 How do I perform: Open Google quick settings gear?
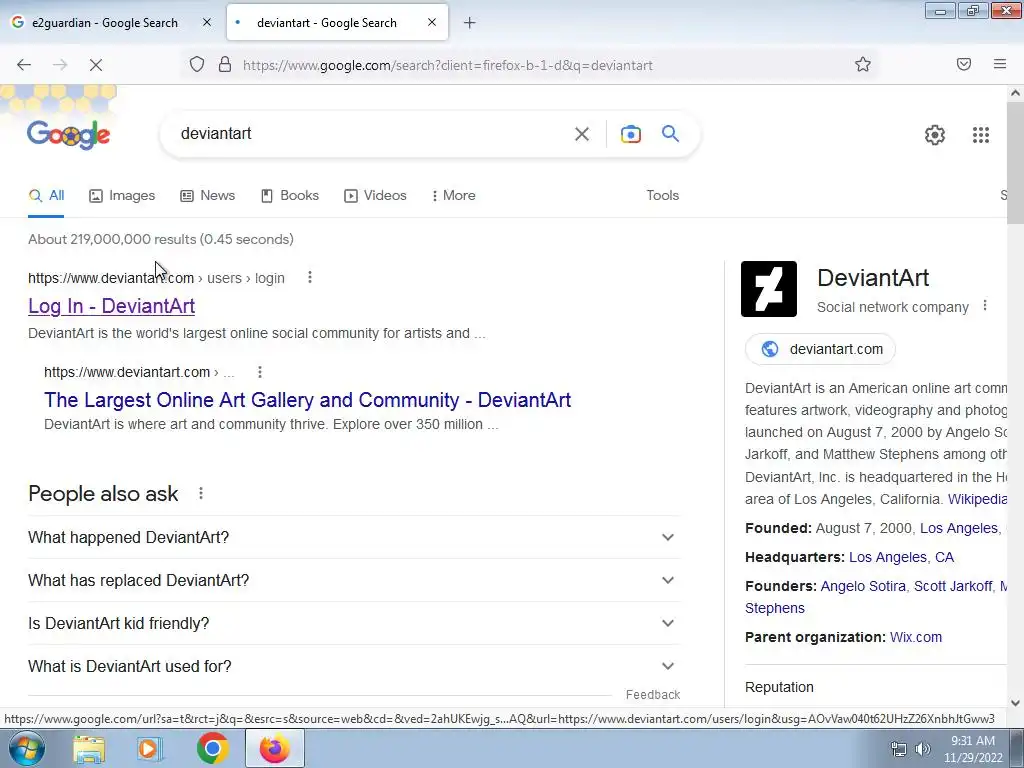pos(935,135)
